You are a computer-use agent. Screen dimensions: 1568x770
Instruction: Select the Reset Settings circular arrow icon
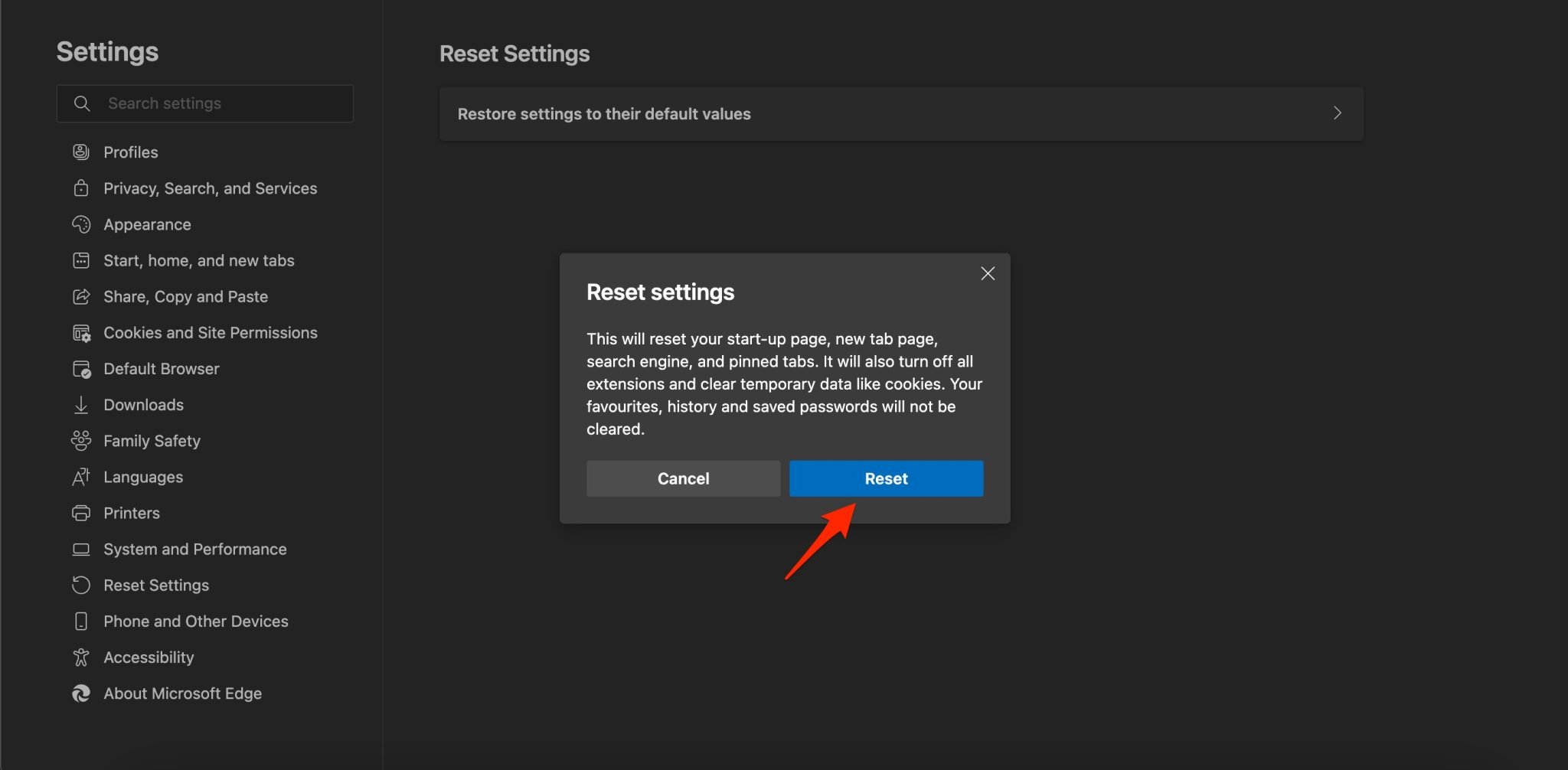[81, 585]
